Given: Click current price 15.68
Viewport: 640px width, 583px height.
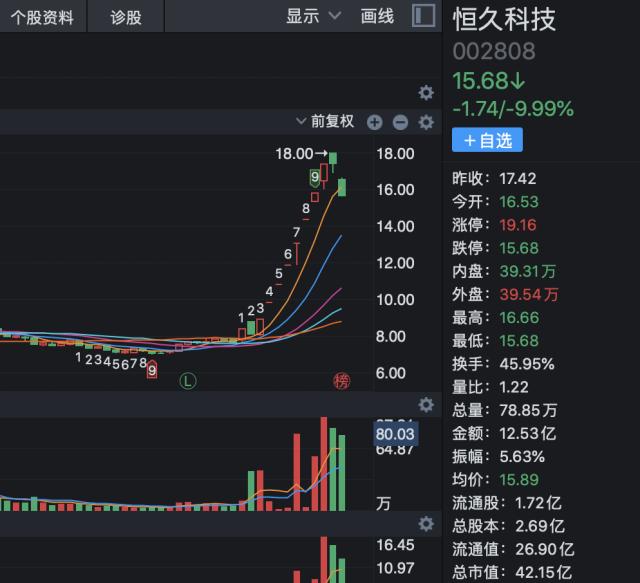Looking at the screenshot, I should tap(489, 80).
